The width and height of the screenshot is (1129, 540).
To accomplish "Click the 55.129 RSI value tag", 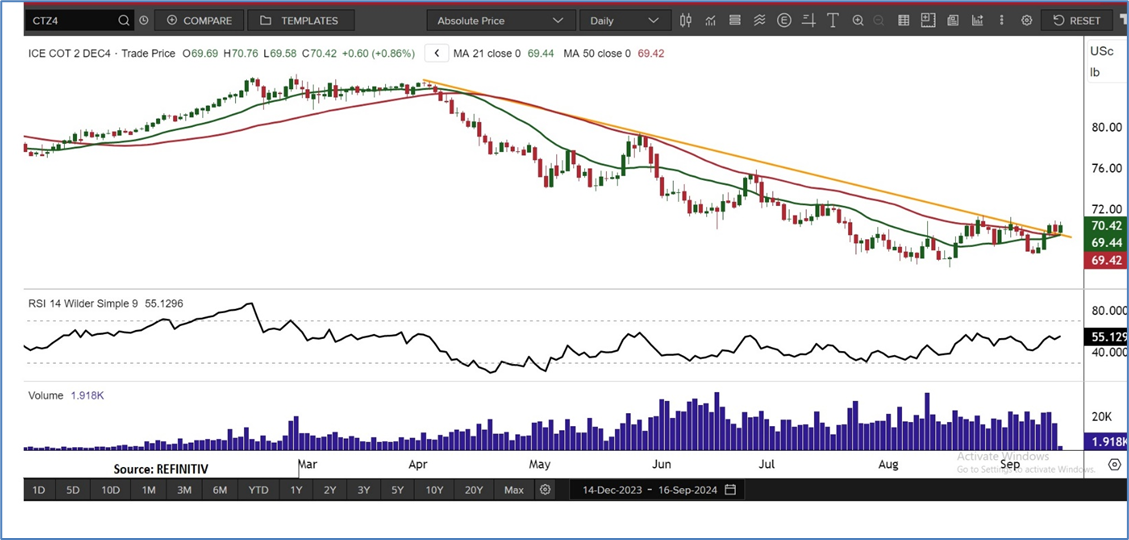I will [1106, 336].
